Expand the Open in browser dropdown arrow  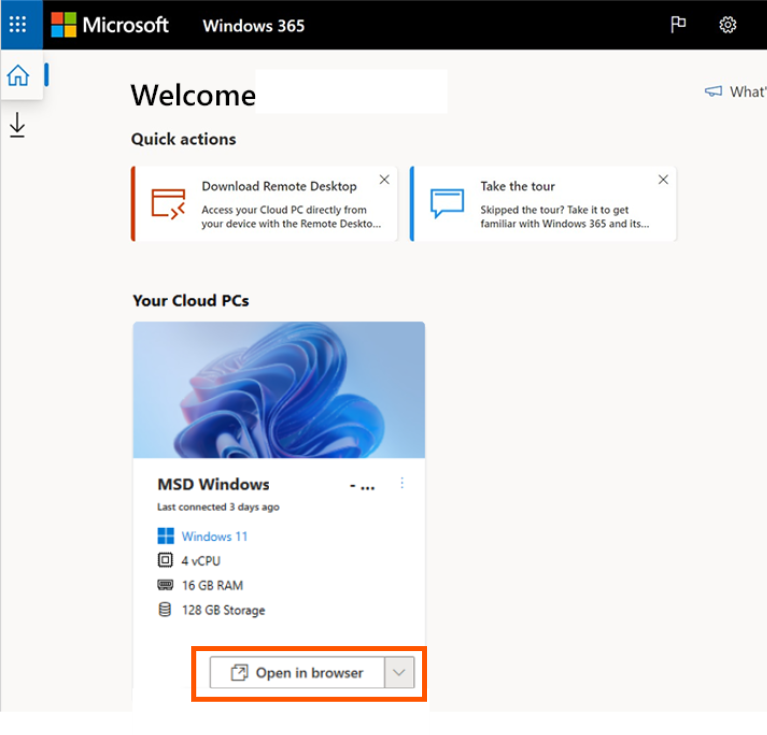[x=399, y=673]
